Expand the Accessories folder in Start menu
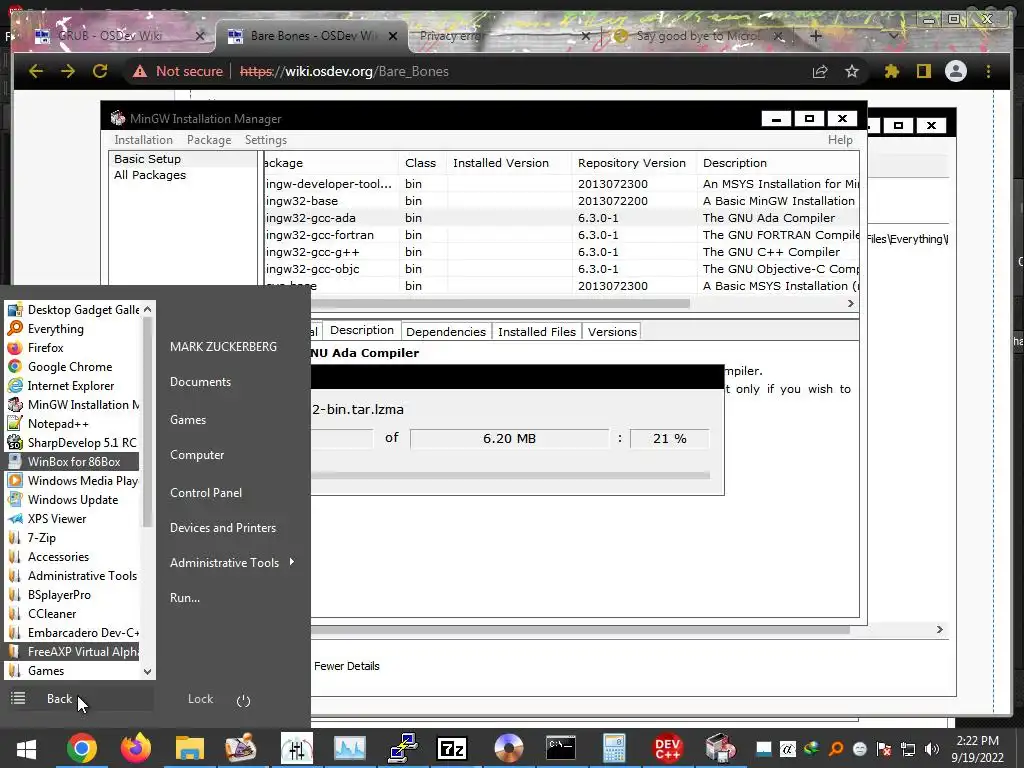Viewport: 1024px width, 768px height. coord(72,556)
